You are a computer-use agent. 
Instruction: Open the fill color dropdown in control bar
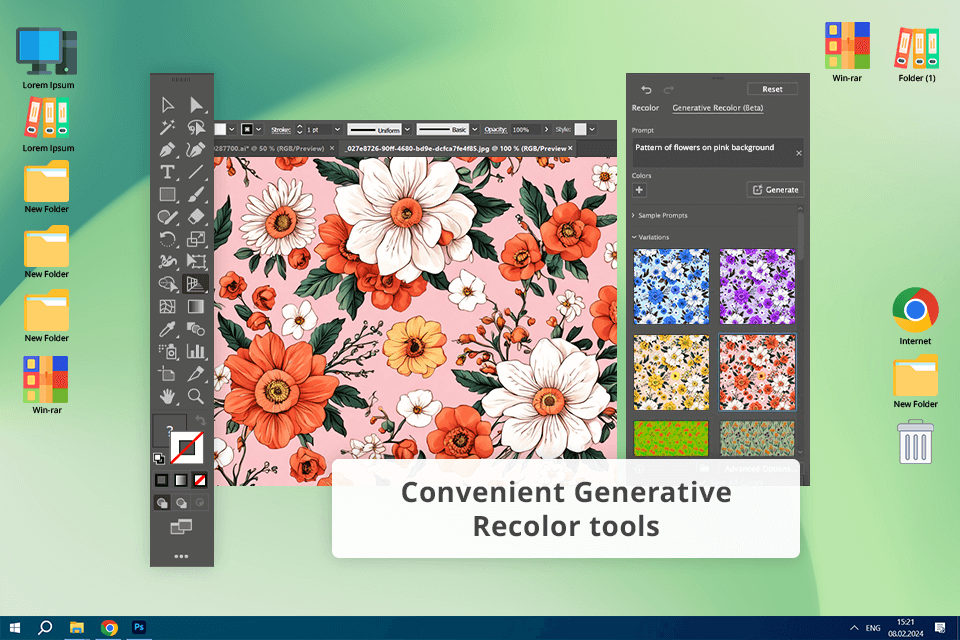pos(231,130)
